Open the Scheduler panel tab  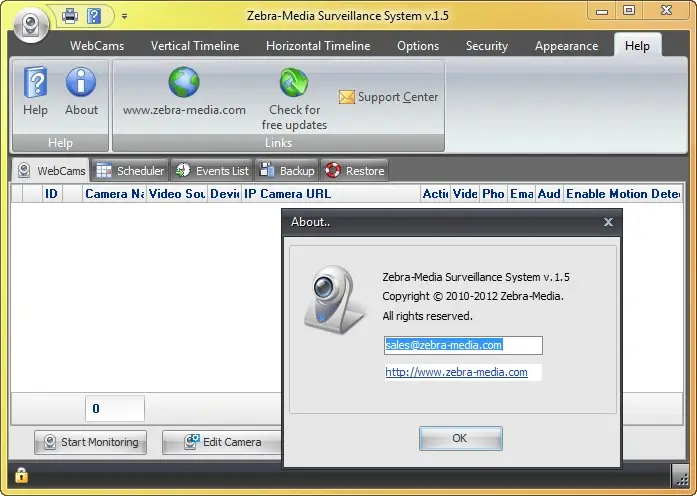click(x=130, y=171)
